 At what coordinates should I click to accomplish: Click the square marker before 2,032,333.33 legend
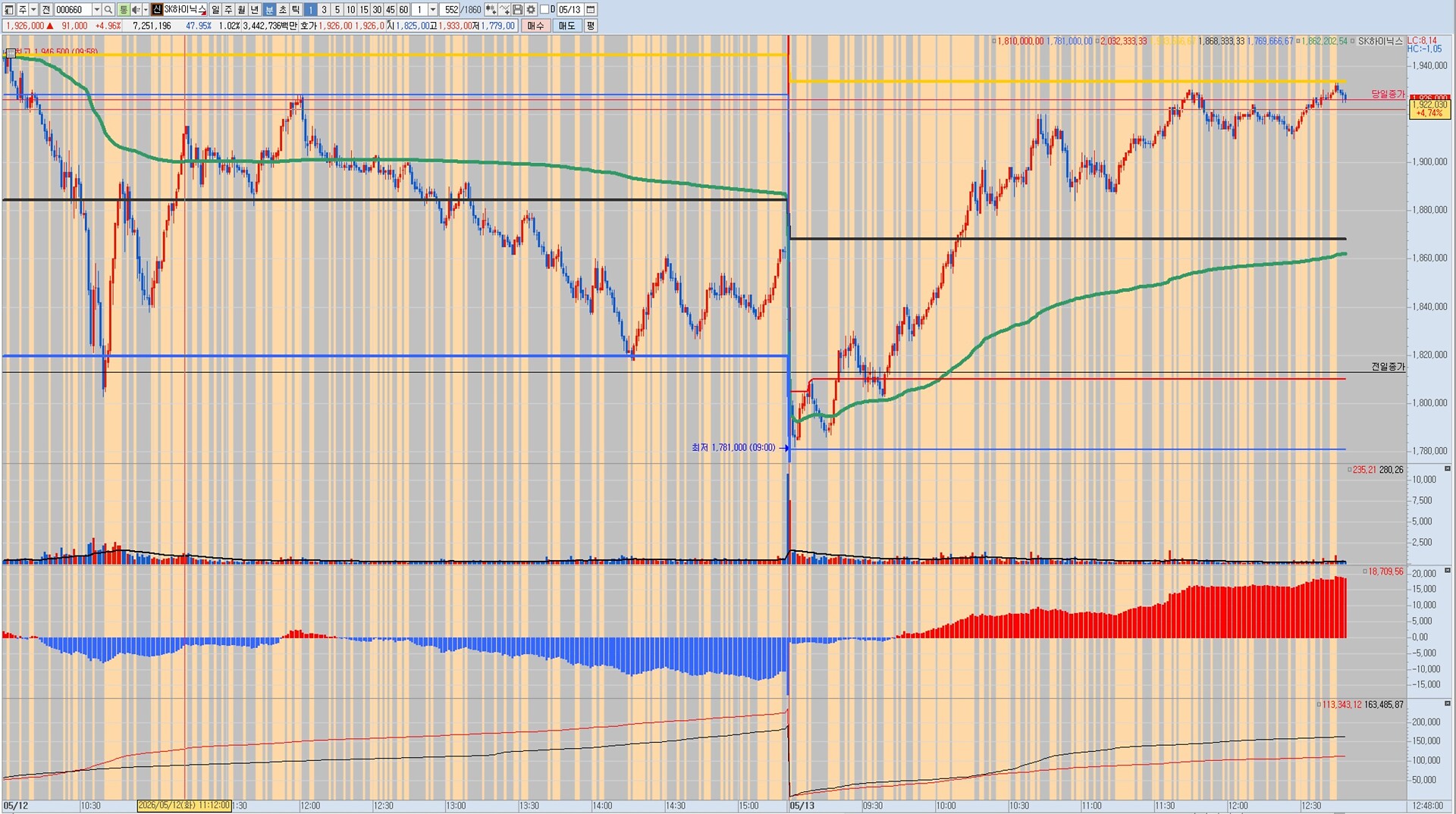click(1097, 41)
